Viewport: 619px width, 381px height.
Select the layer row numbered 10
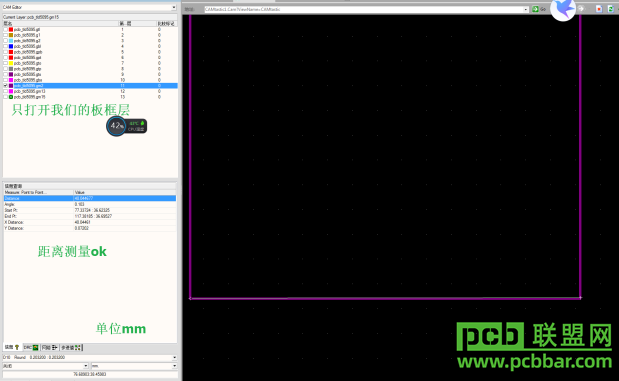(90, 80)
